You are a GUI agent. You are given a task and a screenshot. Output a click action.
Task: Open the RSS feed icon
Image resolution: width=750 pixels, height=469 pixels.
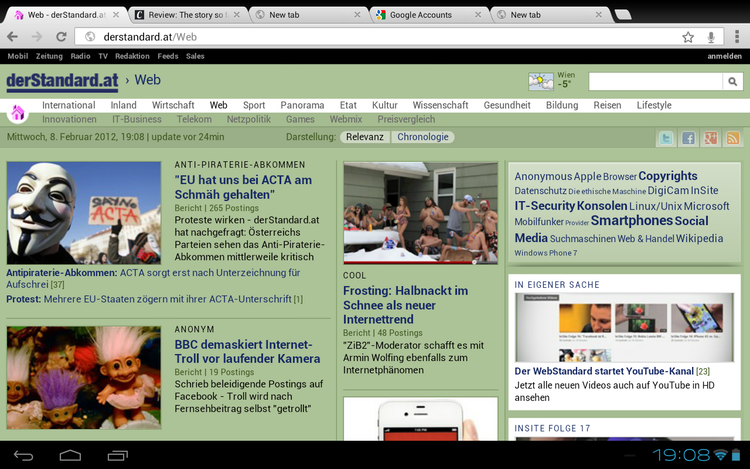[733, 138]
